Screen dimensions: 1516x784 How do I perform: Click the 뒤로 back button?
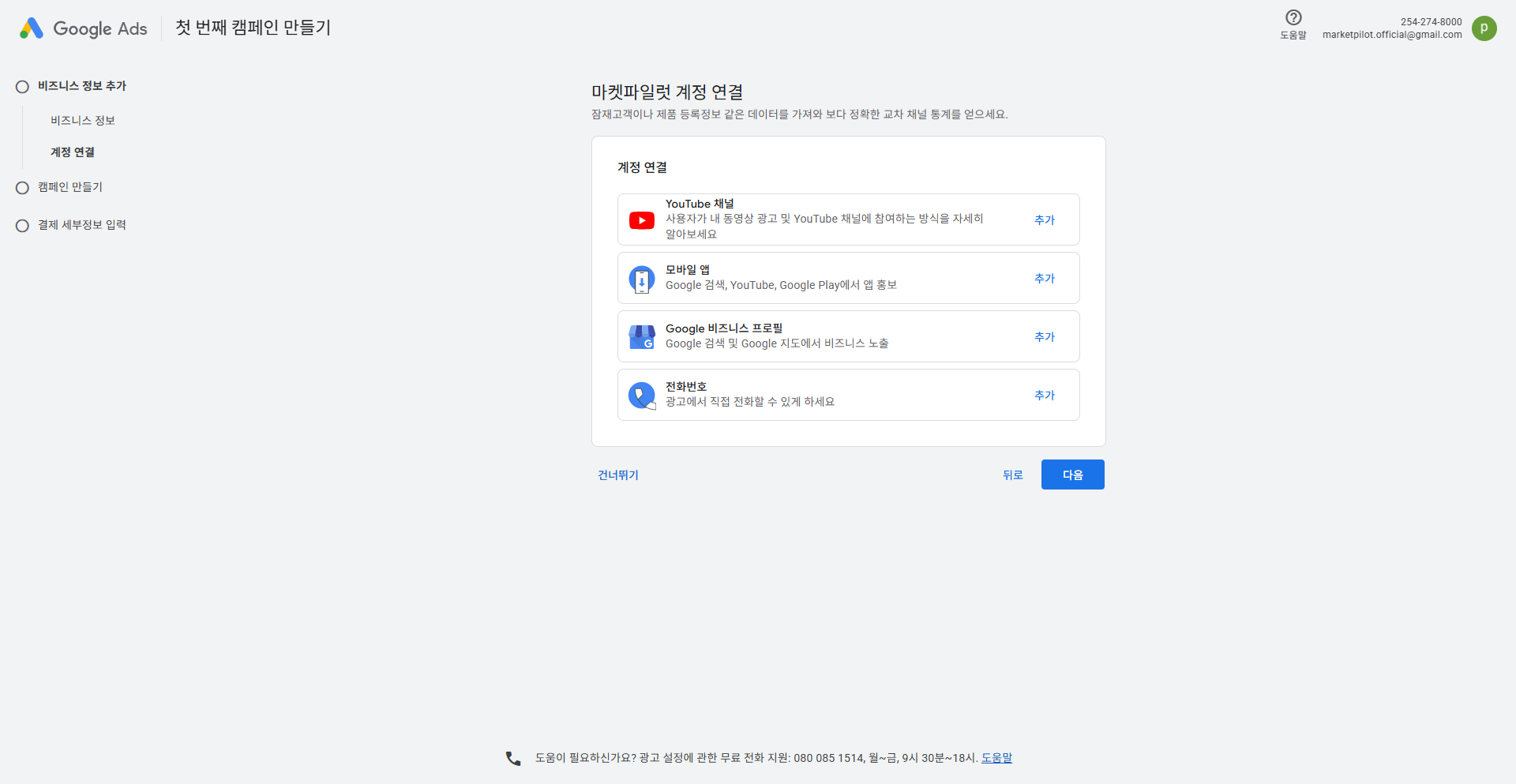click(1013, 475)
